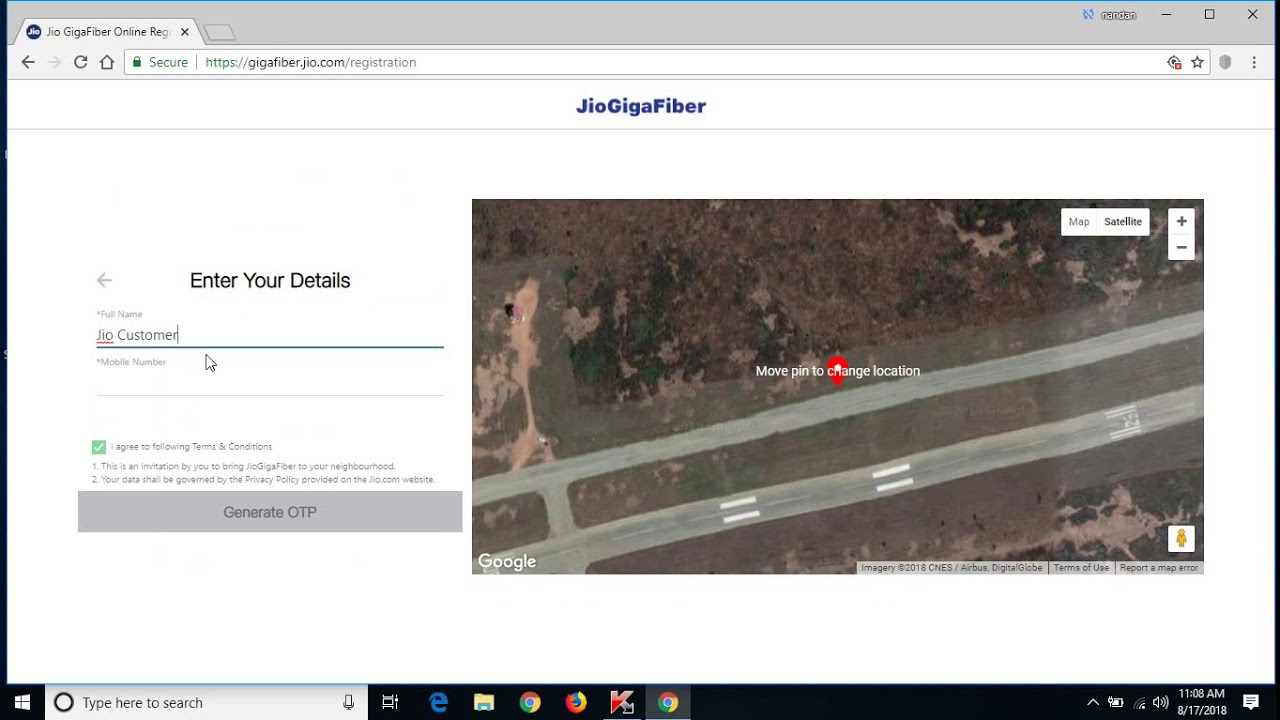
Task: Open the red K application on taskbar
Action: point(622,702)
